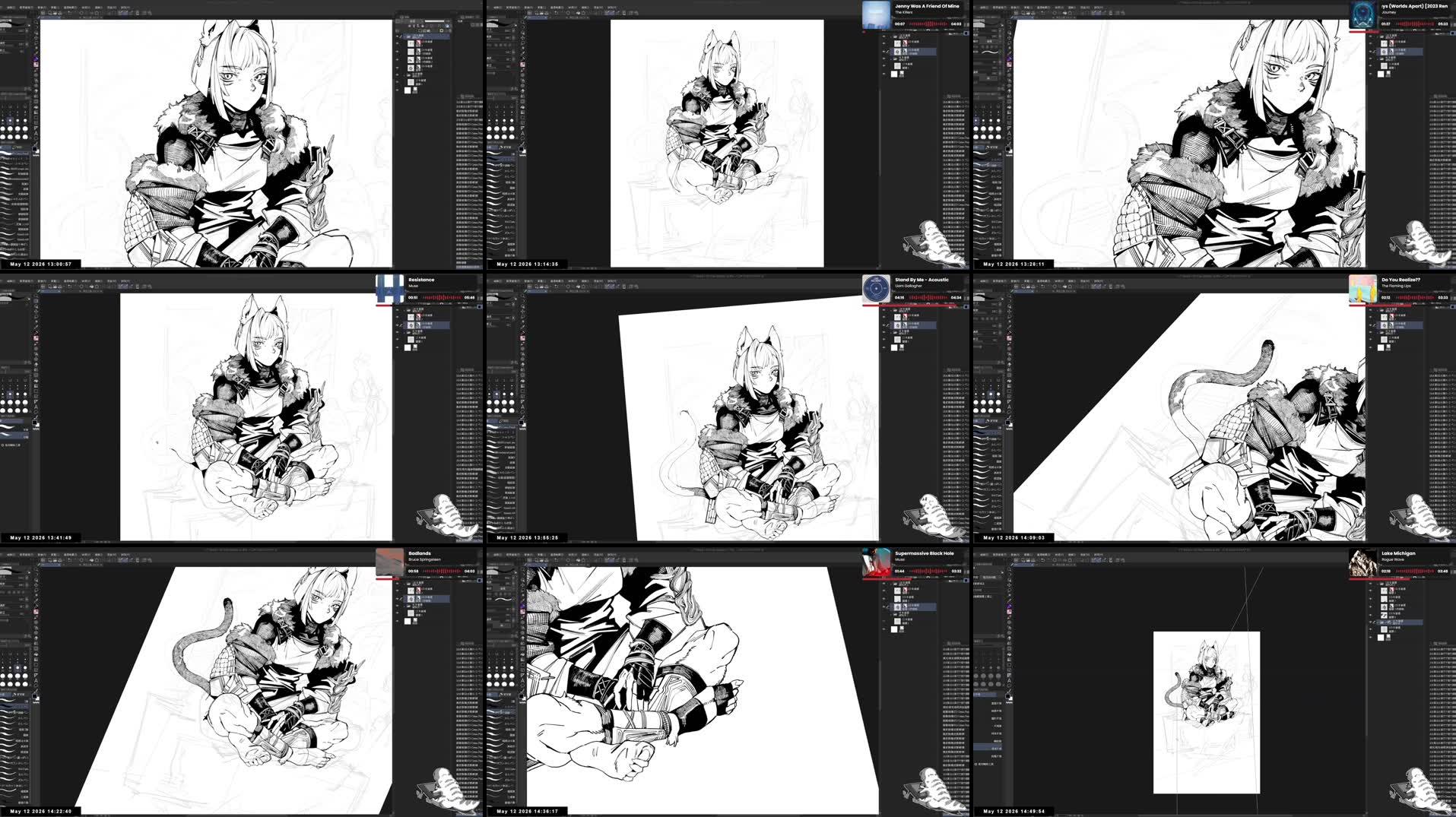Toggle the paper layer visibility eye in 13:00:57 frame

[397, 90]
